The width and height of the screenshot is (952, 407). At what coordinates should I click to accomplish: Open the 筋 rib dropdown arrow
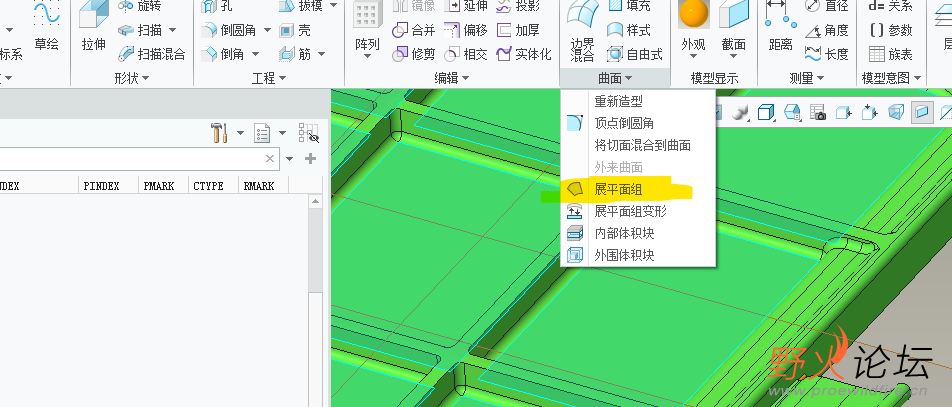pos(320,54)
